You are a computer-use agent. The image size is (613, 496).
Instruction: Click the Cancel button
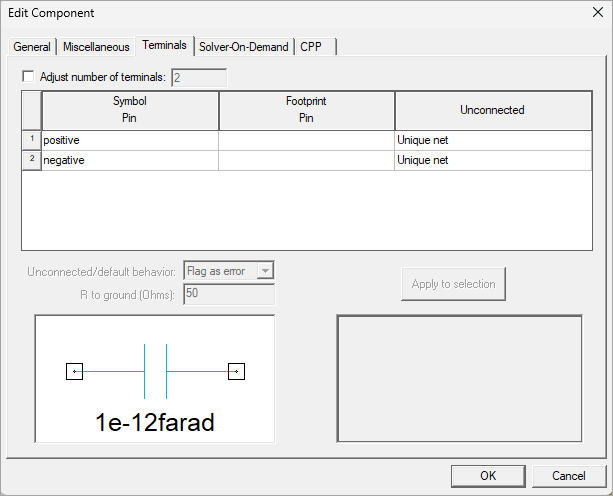pyautogui.click(x=569, y=476)
